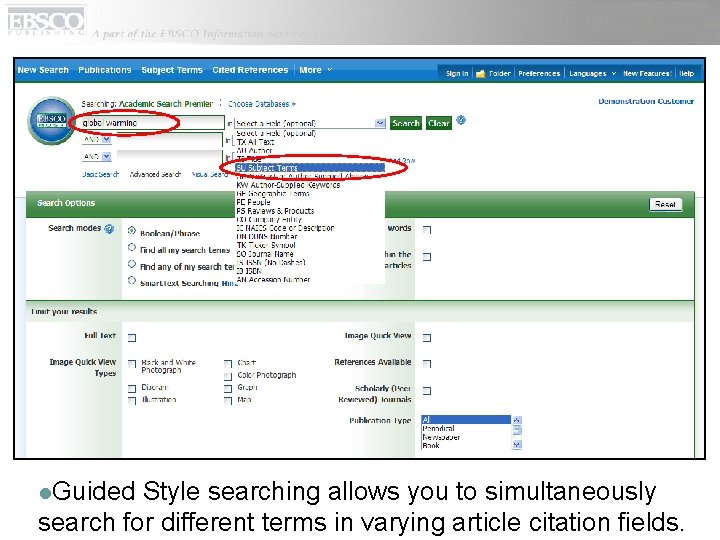Tick the Full Text checkbox

click(132, 338)
